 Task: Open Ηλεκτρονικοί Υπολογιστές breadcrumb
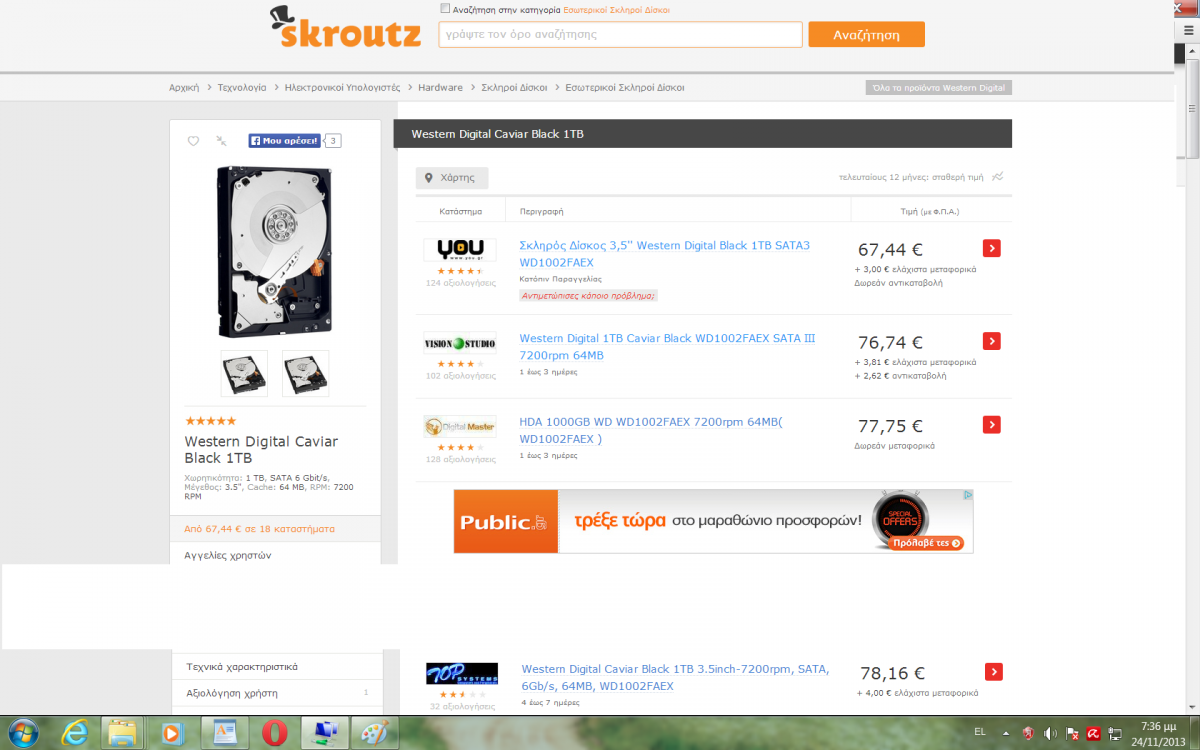(342, 88)
